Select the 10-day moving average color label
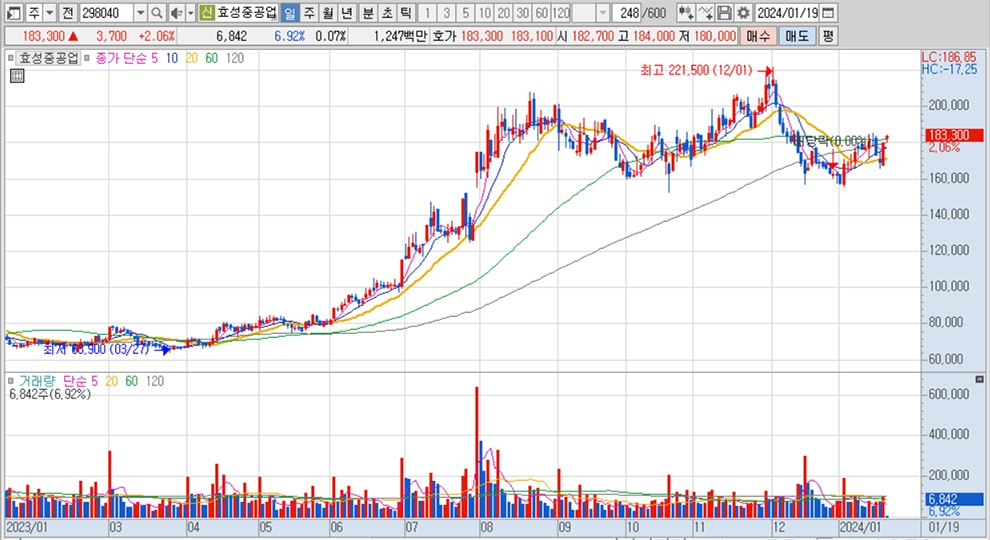The width and height of the screenshot is (990, 540). pyautogui.click(x=172, y=58)
